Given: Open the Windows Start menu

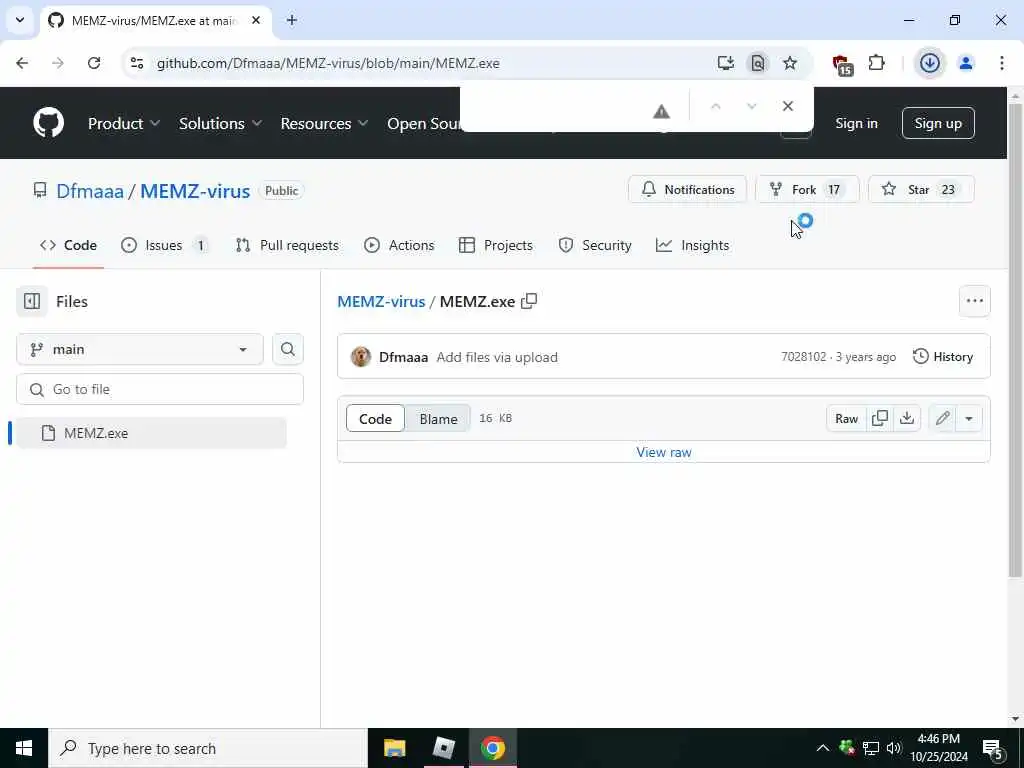Looking at the screenshot, I should tap(24, 748).
